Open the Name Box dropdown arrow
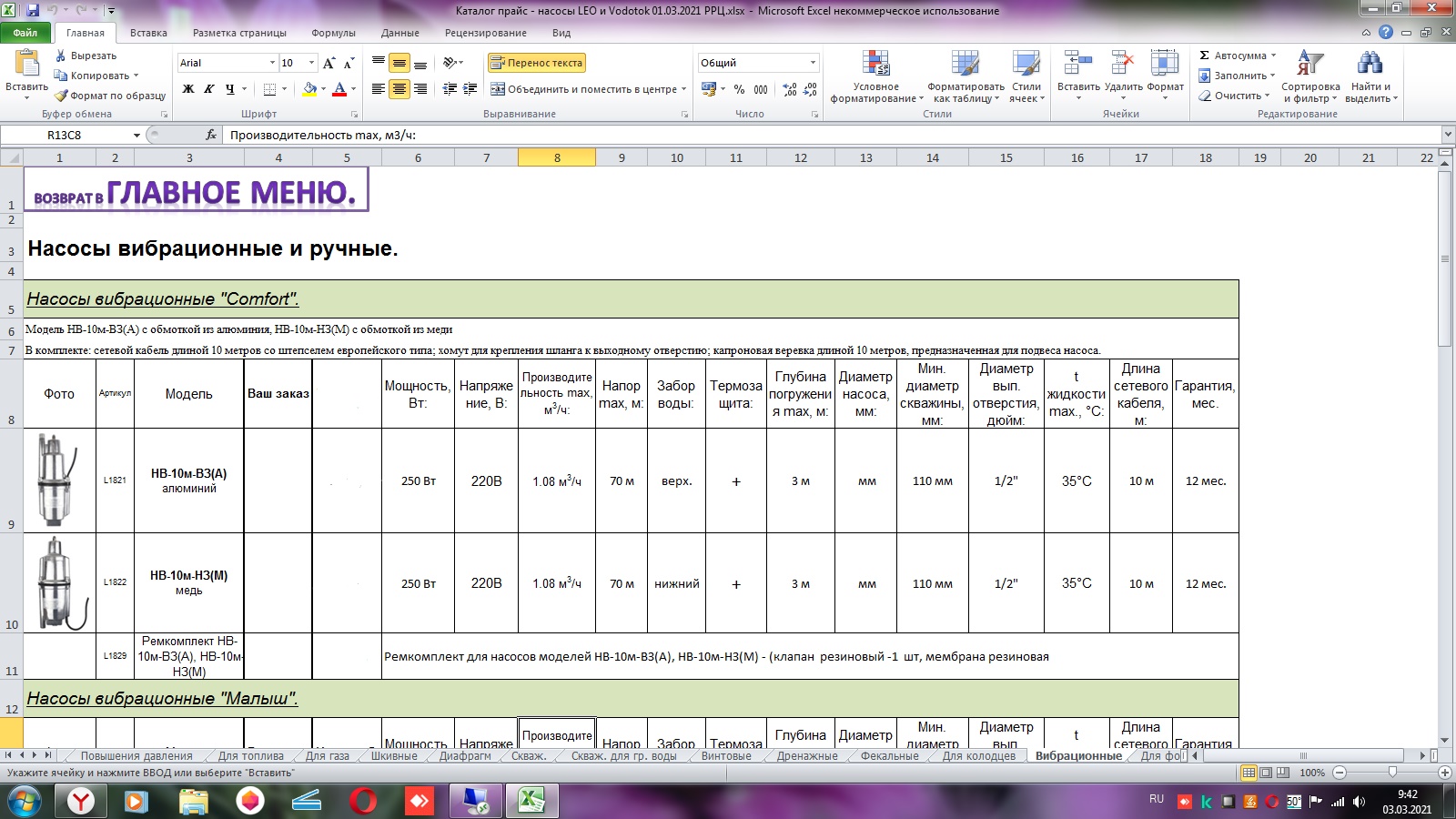 click(136, 135)
